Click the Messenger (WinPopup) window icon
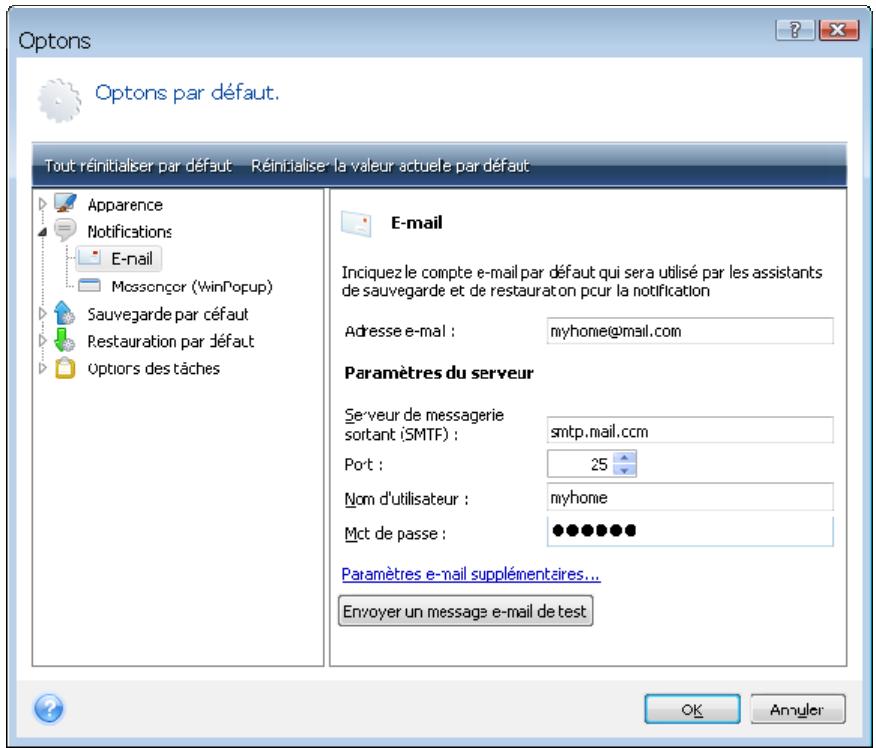Viewport: 876px width, 748px height. point(89,285)
